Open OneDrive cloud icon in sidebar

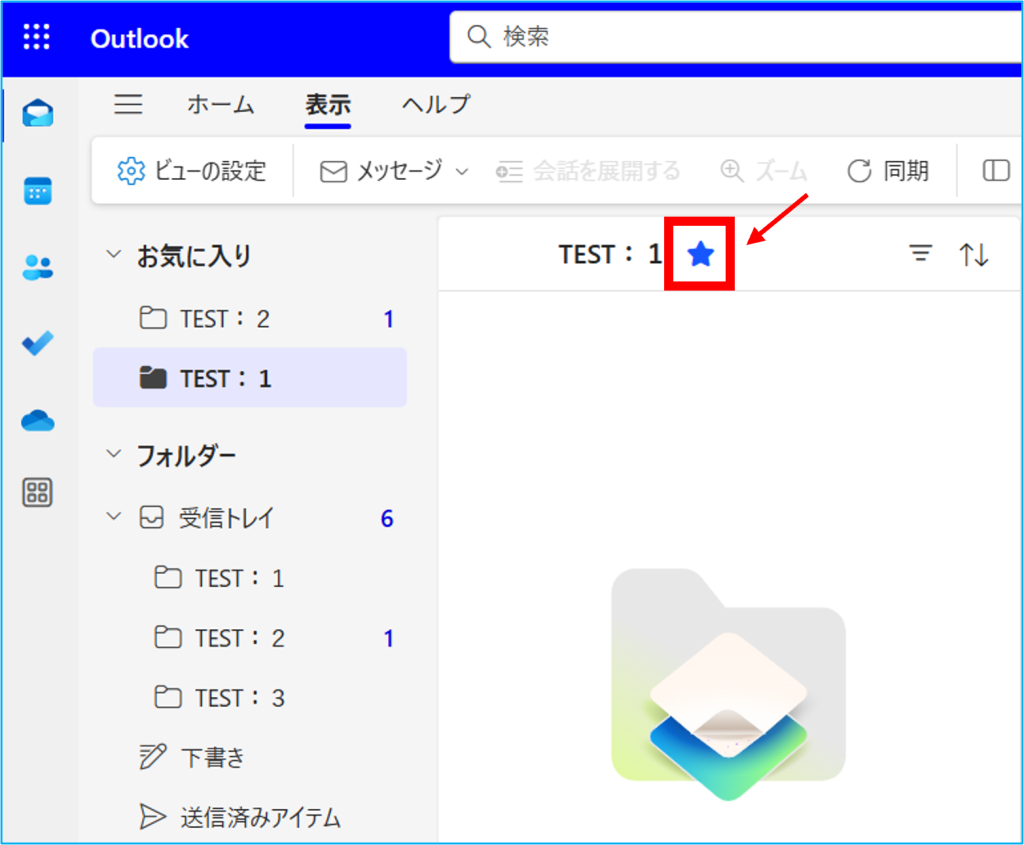point(38,420)
